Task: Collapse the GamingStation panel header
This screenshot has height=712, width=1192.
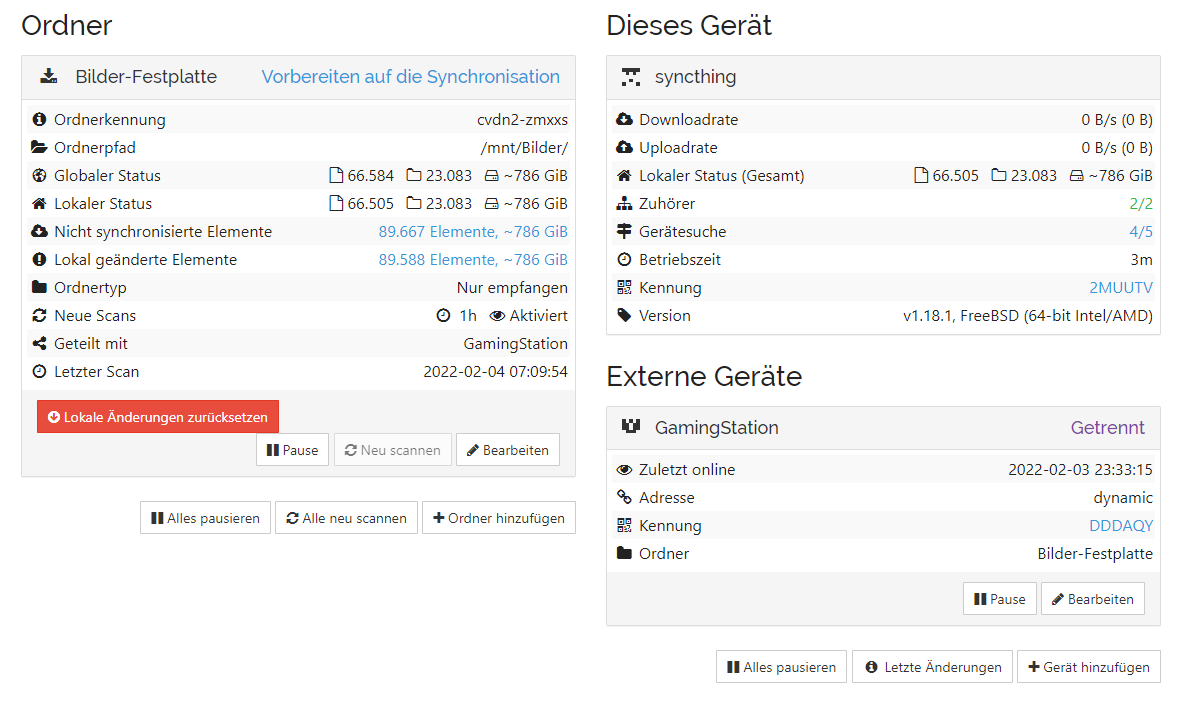Action: [883, 428]
